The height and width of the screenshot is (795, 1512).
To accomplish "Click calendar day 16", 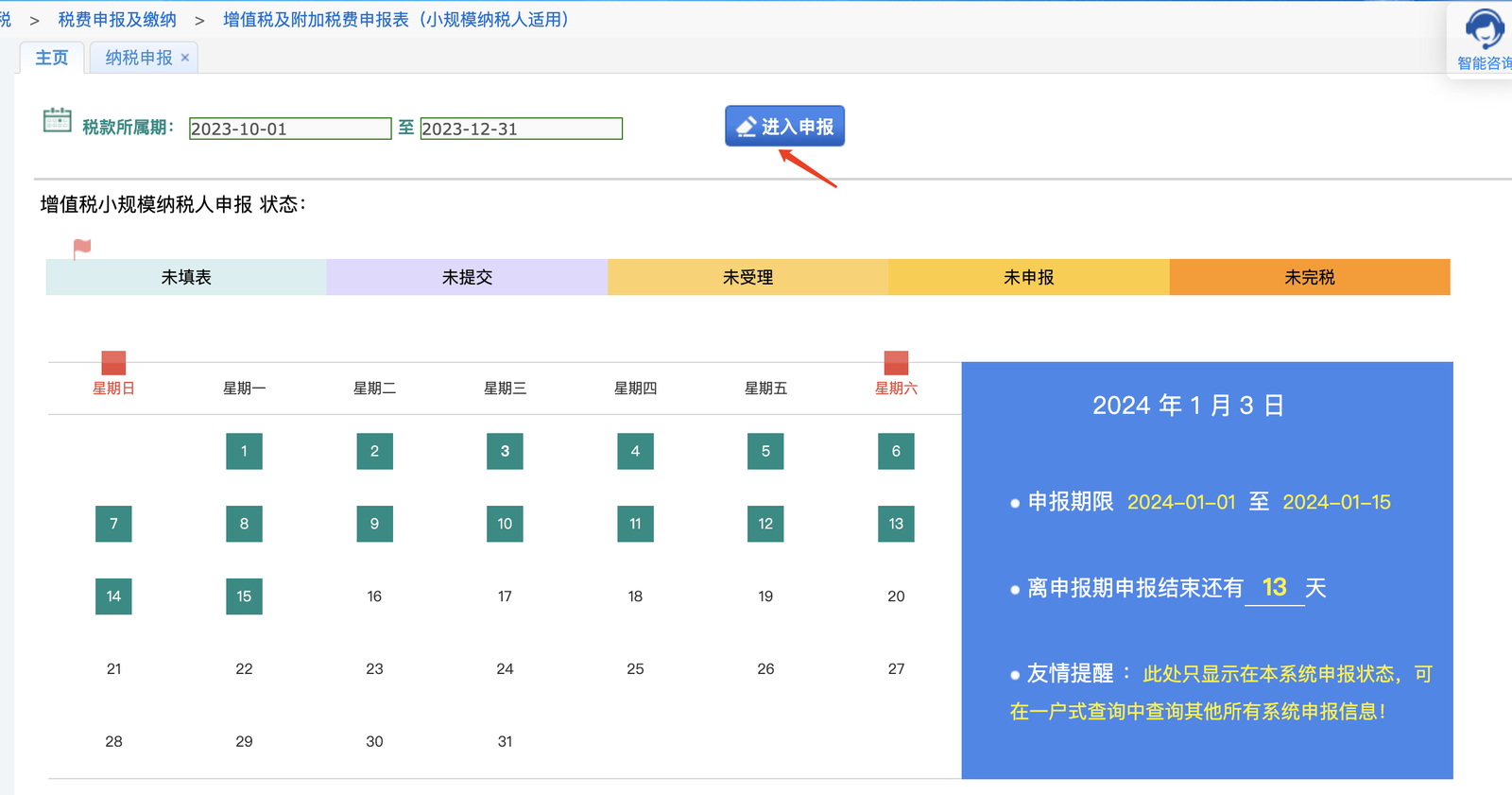I will click(374, 596).
